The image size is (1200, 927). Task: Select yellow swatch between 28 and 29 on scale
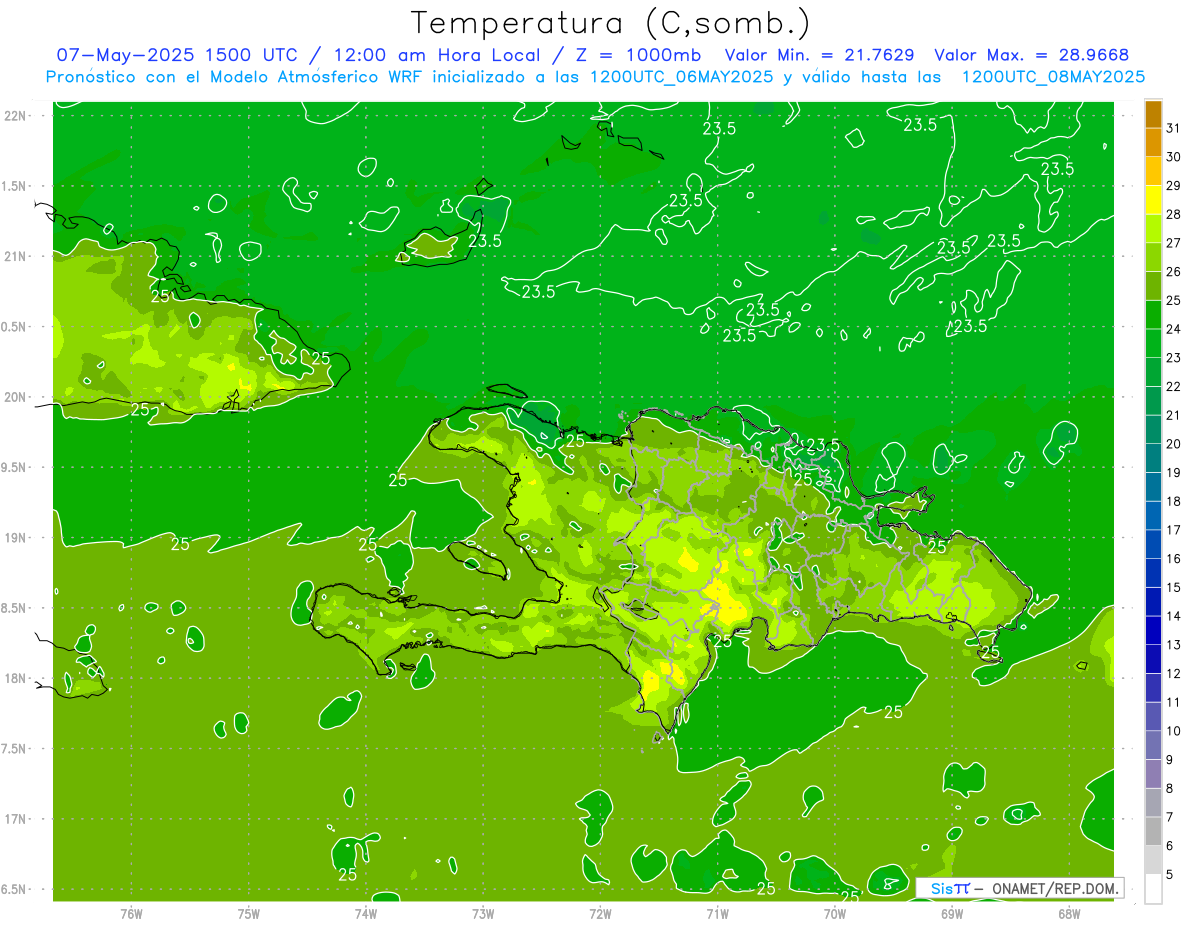click(x=1153, y=200)
